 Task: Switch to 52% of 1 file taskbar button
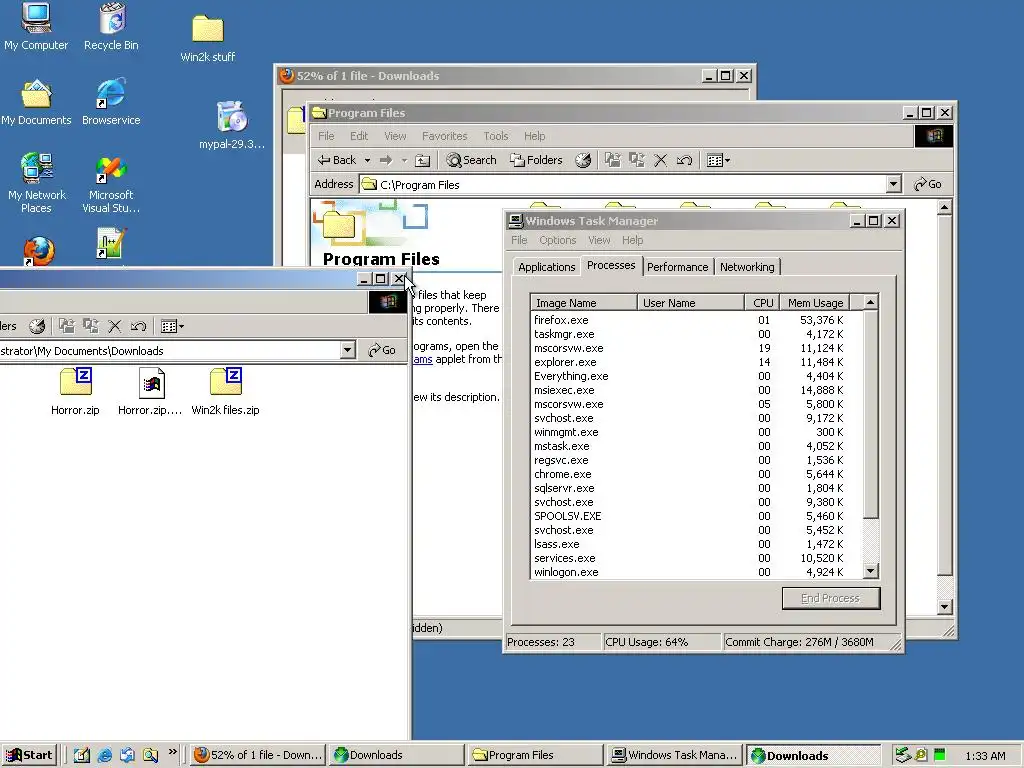tap(259, 755)
